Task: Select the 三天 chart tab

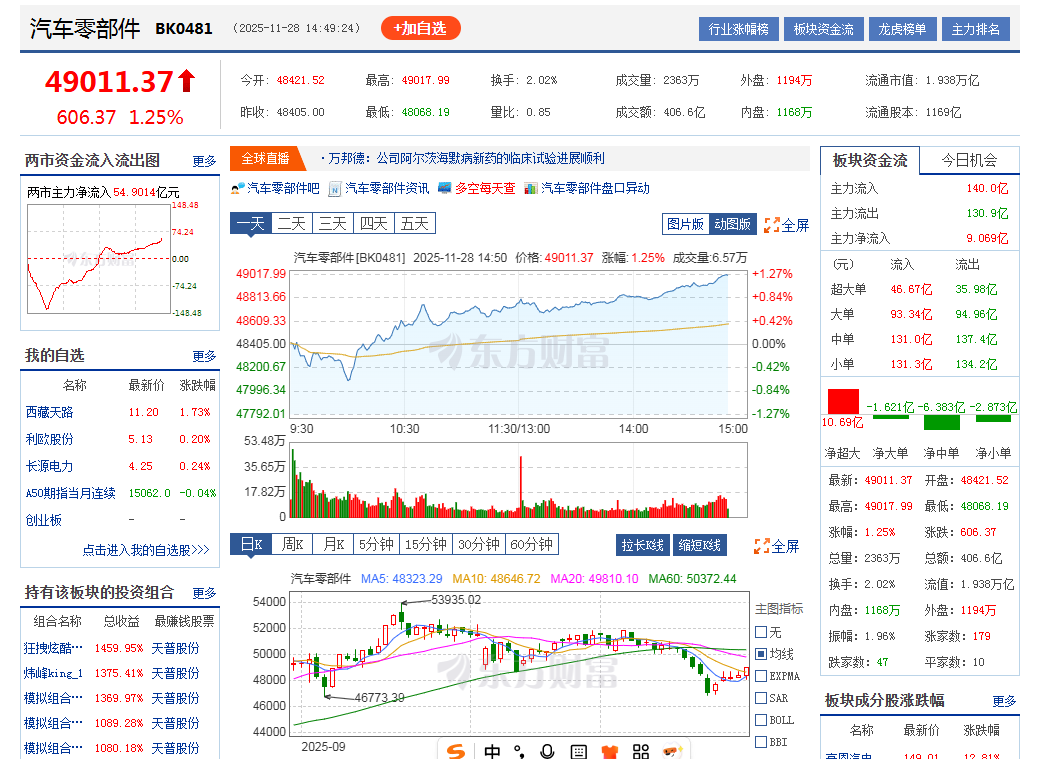Action: pyautogui.click(x=333, y=223)
